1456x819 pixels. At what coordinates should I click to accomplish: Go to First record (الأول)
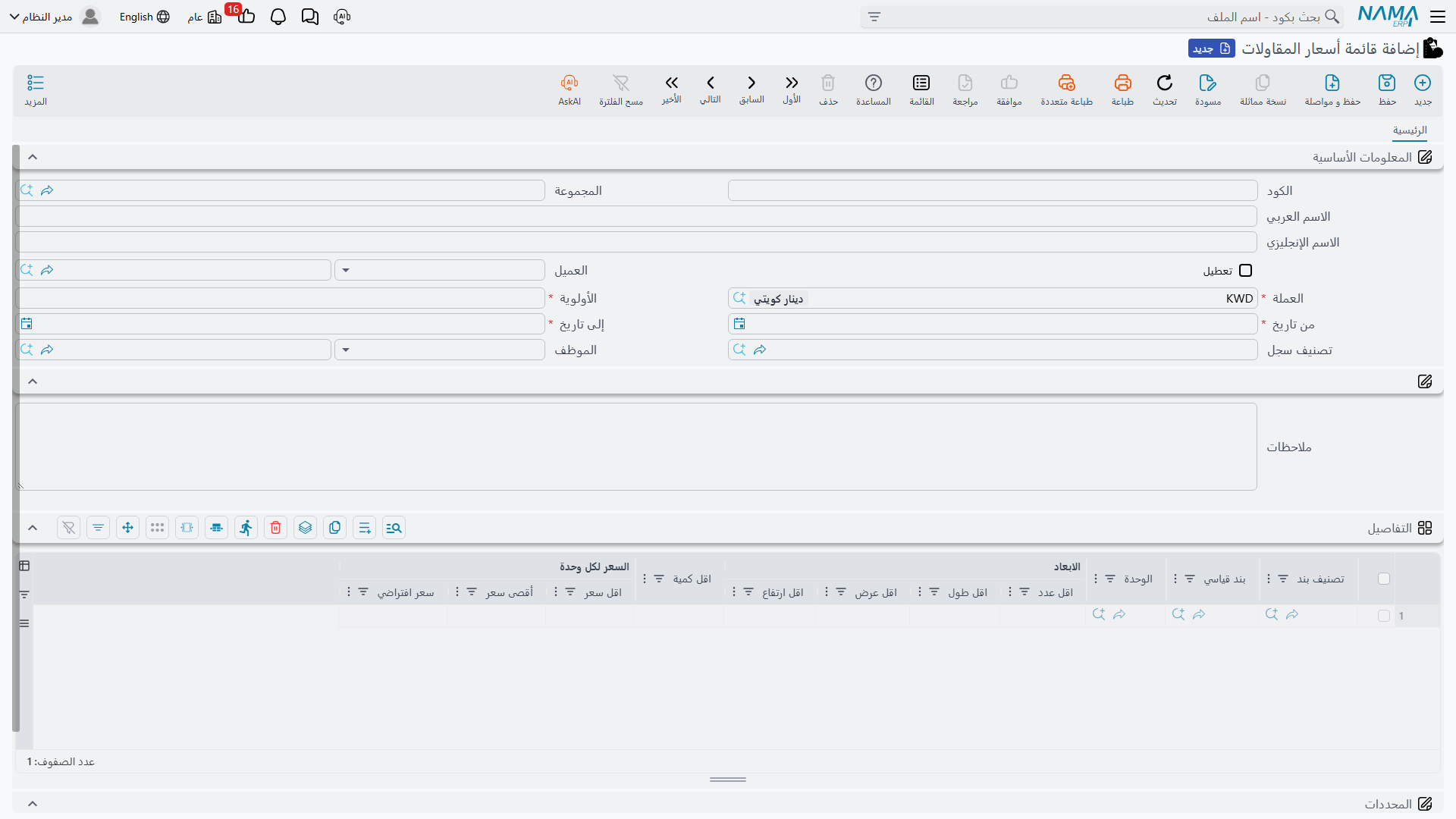792,83
